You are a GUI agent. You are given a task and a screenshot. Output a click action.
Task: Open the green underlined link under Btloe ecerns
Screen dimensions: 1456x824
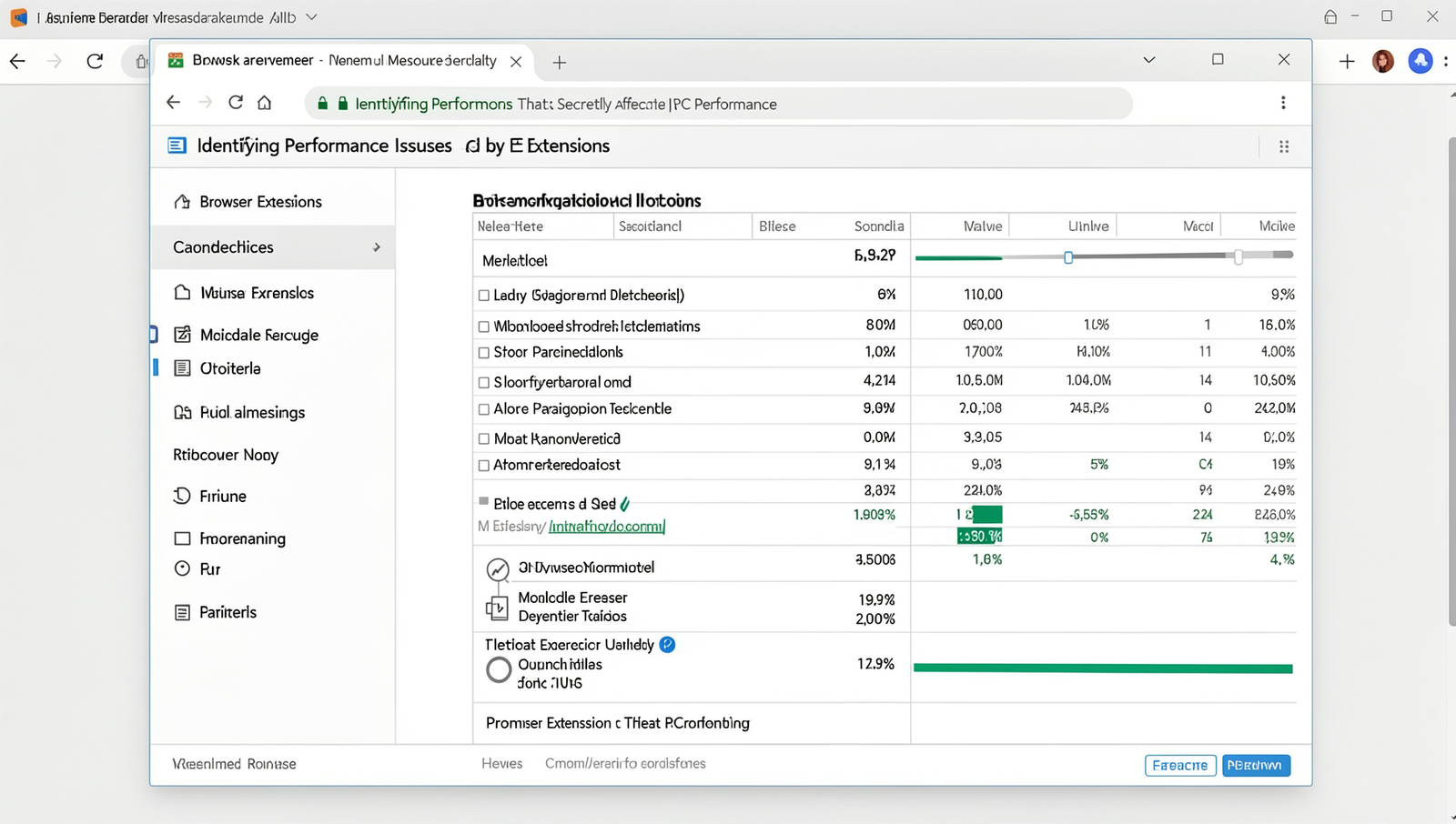607,527
